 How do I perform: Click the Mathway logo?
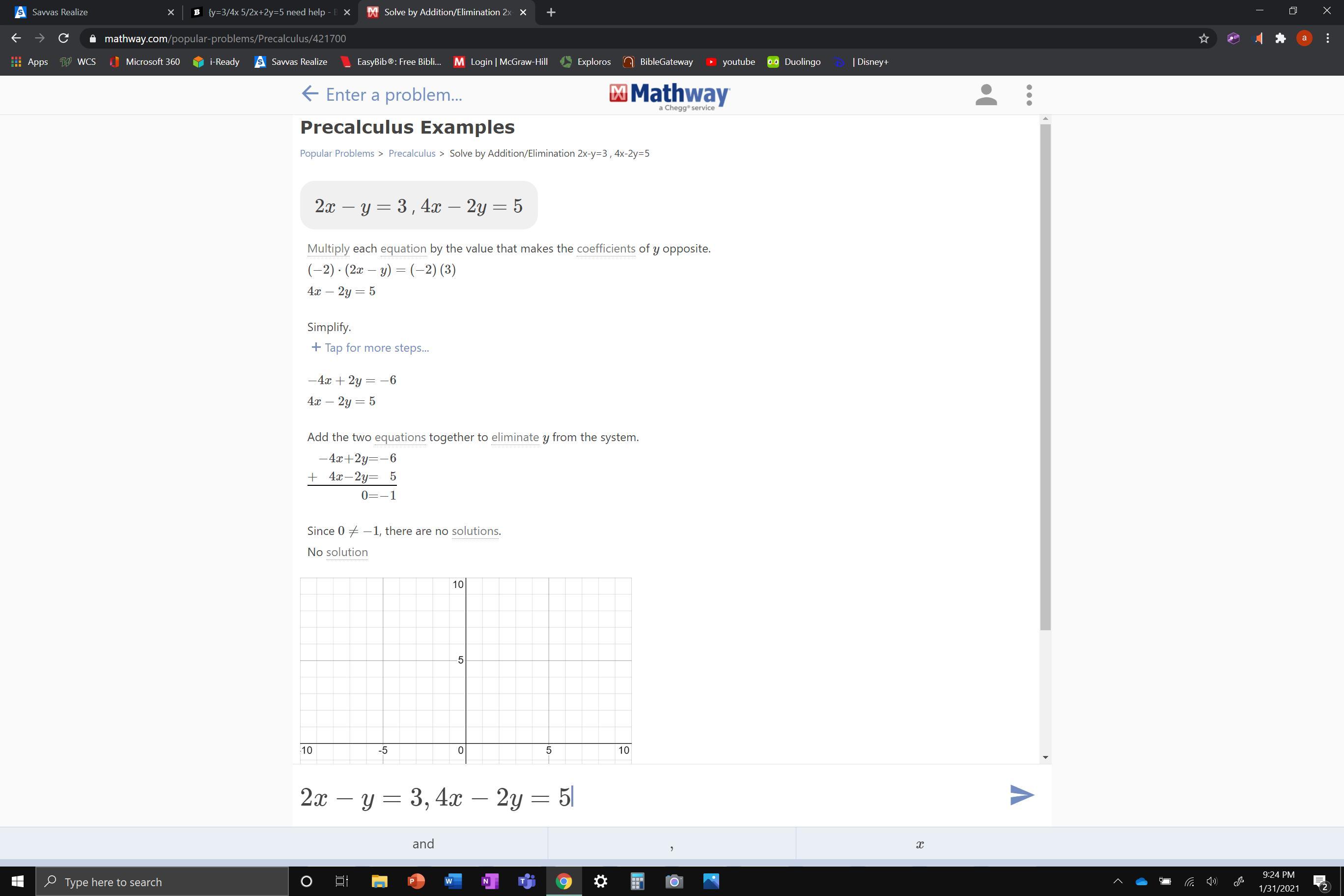(x=669, y=96)
